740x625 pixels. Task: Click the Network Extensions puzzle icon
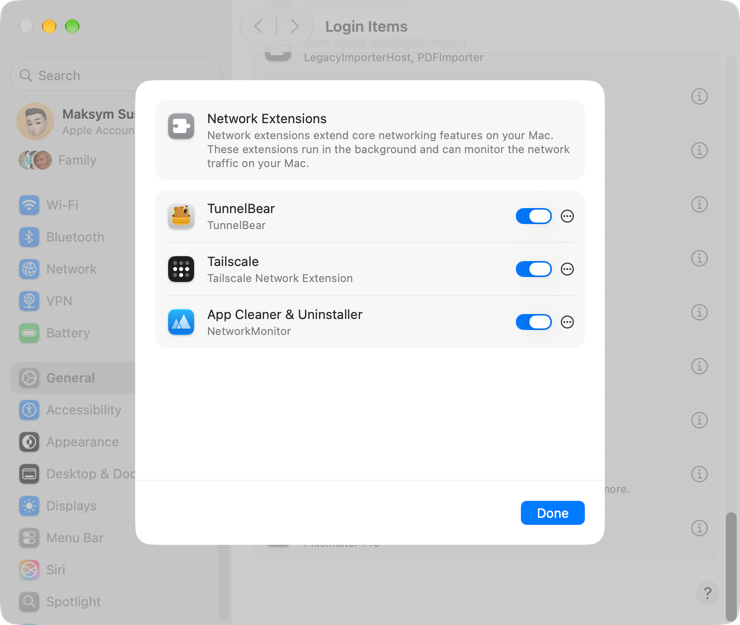pyautogui.click(x=181, y=127)
